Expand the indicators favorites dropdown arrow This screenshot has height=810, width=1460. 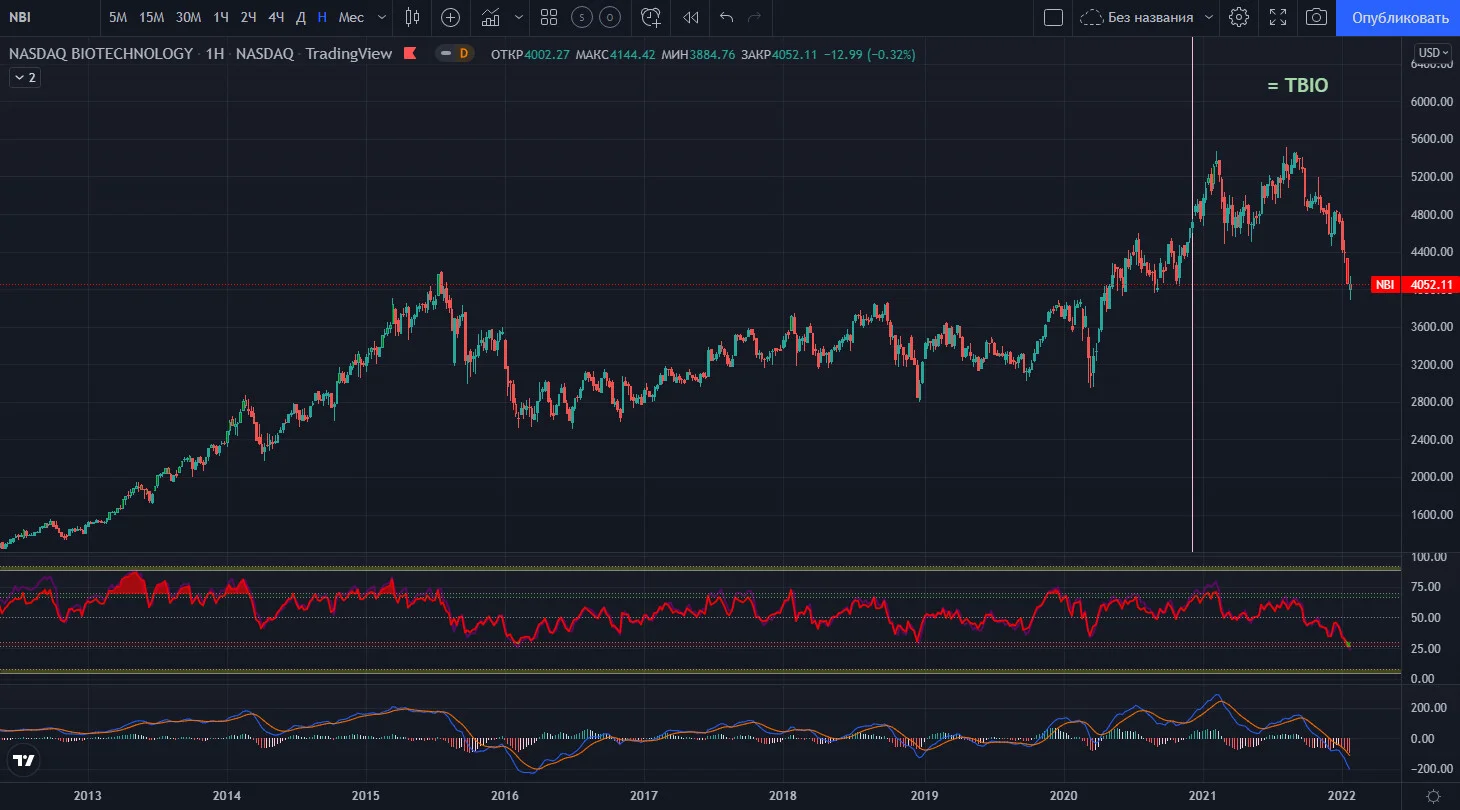click(518, 17)
